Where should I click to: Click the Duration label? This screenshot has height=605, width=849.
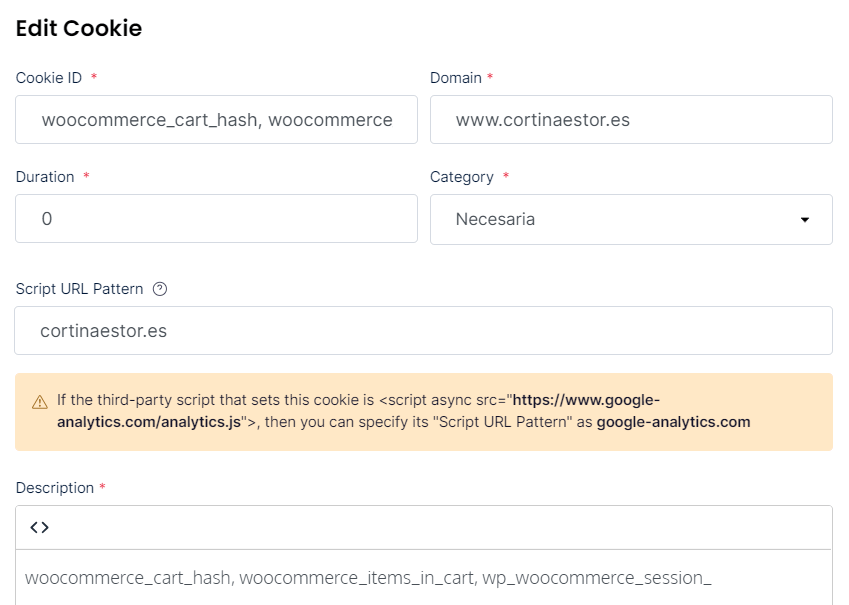45,177
